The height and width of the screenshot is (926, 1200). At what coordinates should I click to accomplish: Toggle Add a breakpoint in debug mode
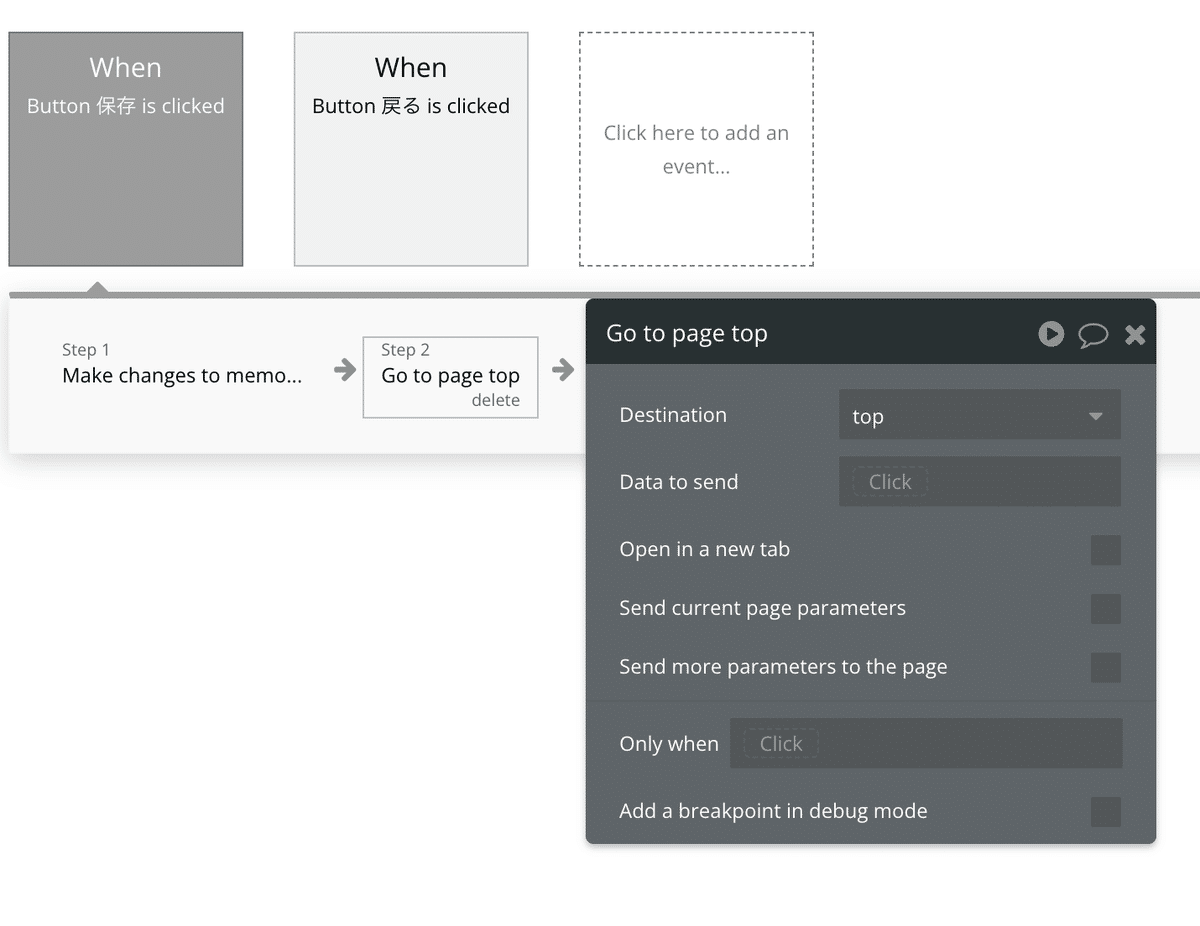1105,811
